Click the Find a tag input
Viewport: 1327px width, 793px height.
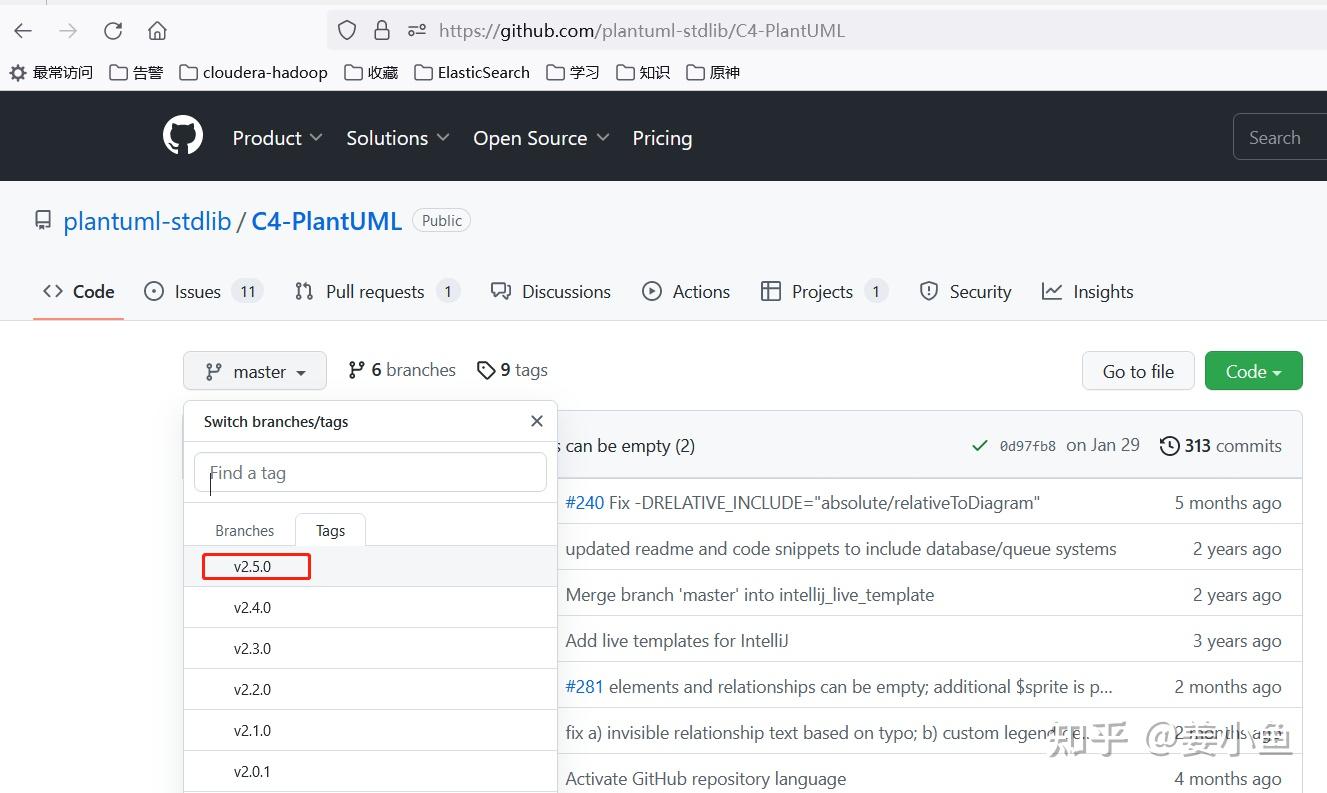click(370, 473)
